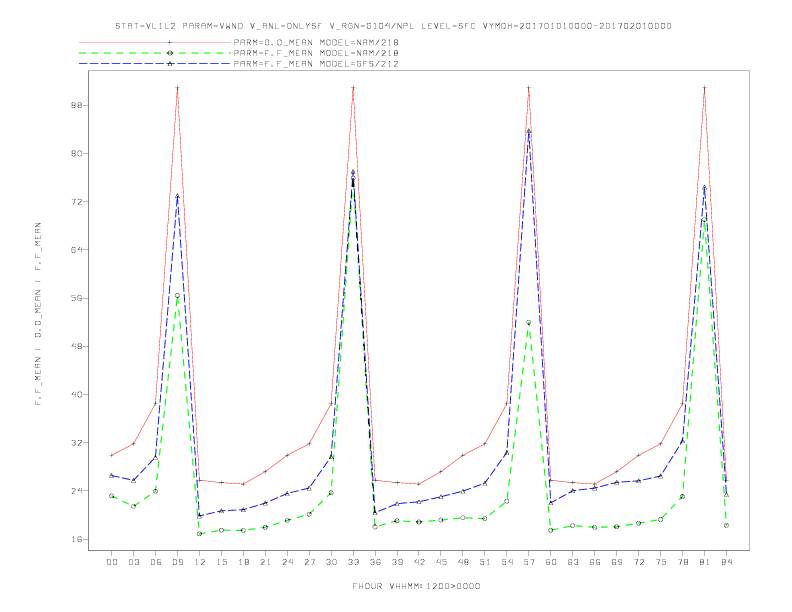Click x-axis tick label 84
Screen dimensions: 792x612
(x=726, y=562)
